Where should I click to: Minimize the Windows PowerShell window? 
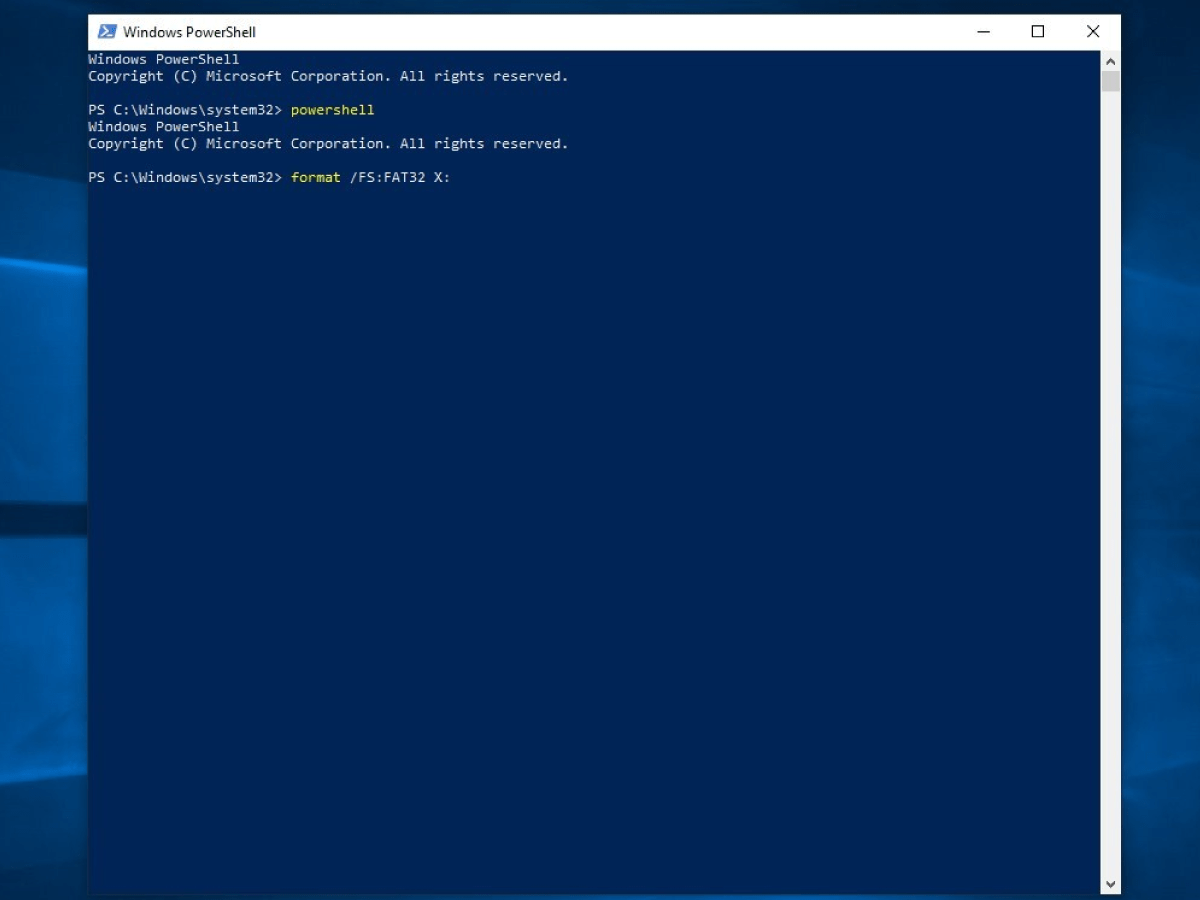(x=983, y=32)
